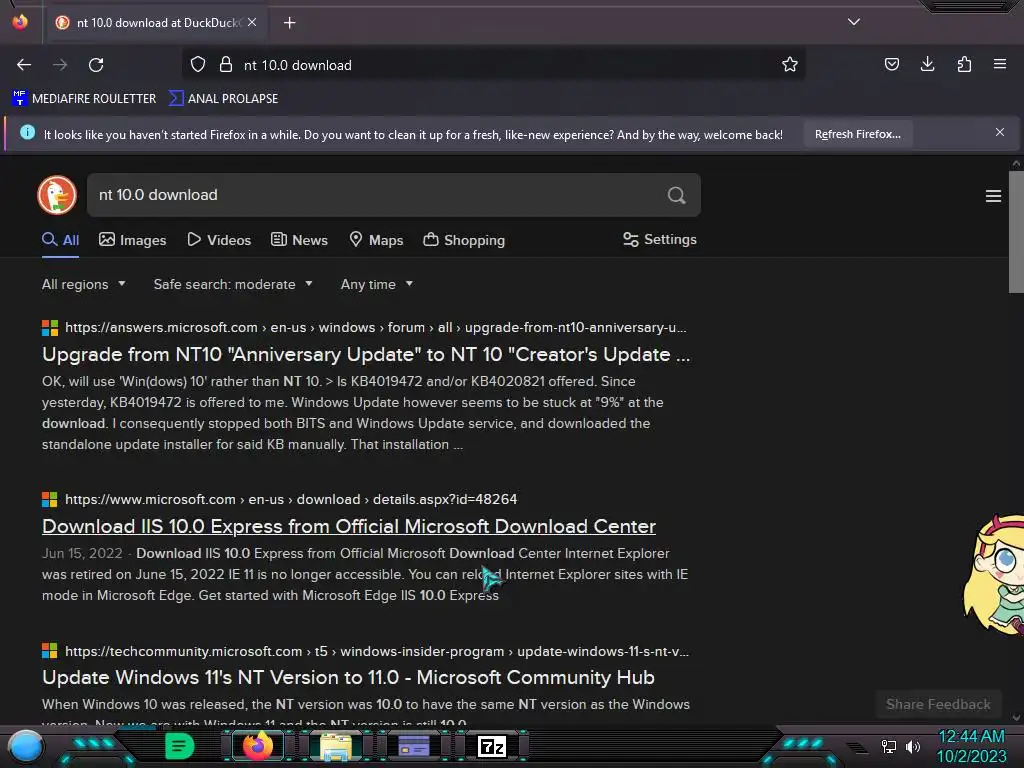This screenshot has width=1024, height=768.
Task: Open the search Settings menu
Action: tap(660, 240)
